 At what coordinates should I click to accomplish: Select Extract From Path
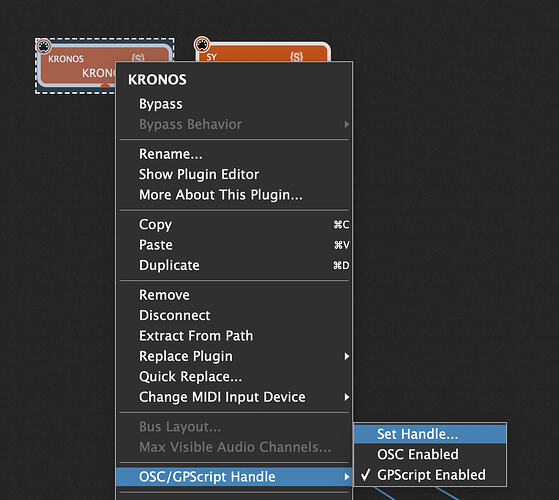point(234,336)
